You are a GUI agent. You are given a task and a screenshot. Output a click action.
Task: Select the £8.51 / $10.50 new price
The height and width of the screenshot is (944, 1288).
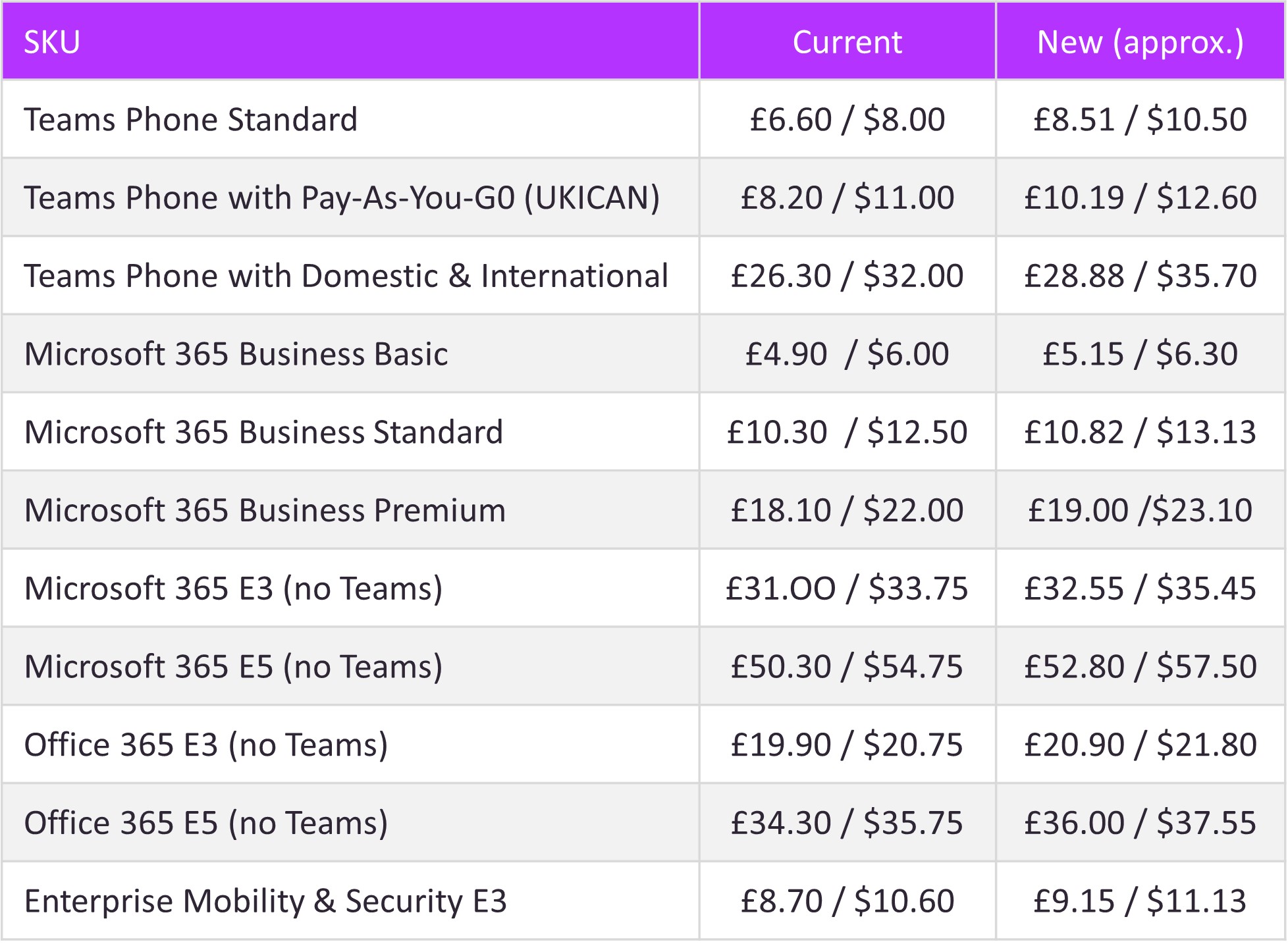1140,120
